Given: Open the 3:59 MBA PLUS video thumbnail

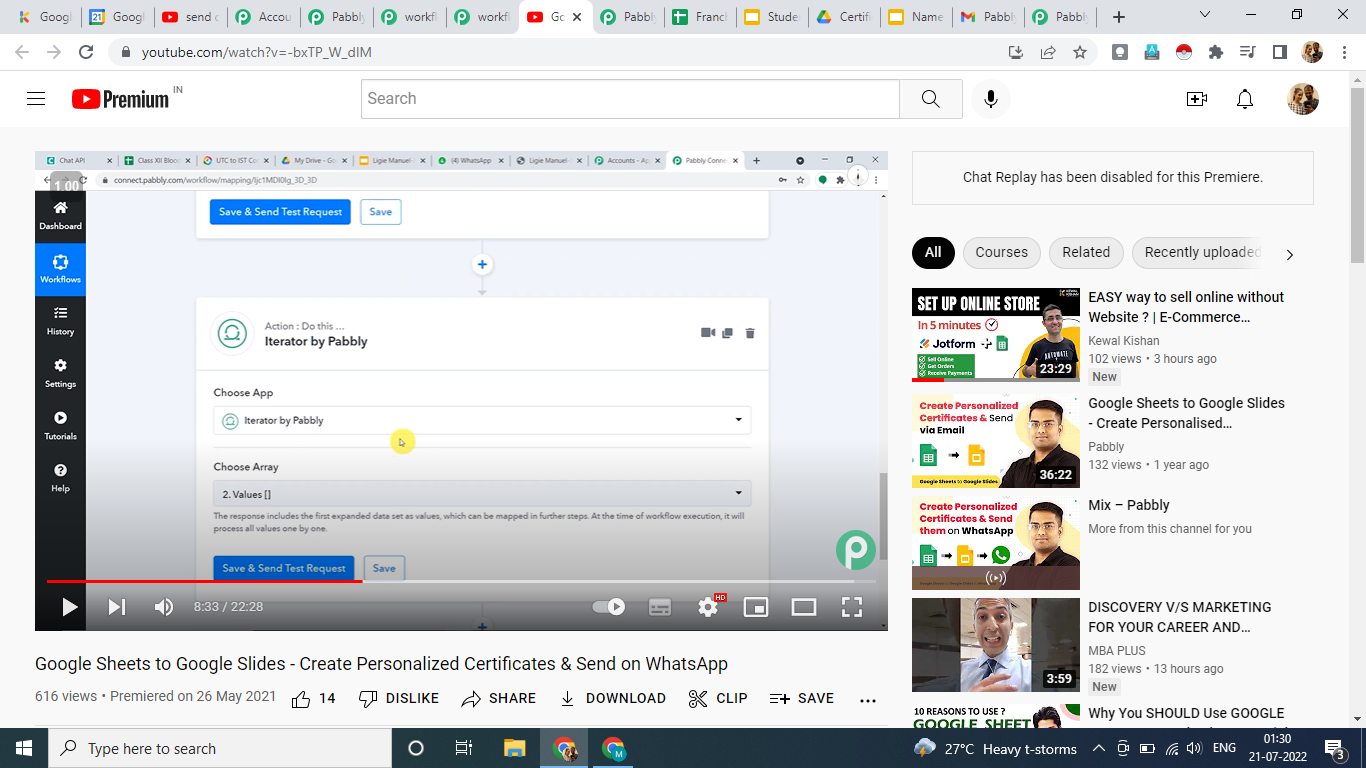Looking at the screenshot, I should pos(996,645).
